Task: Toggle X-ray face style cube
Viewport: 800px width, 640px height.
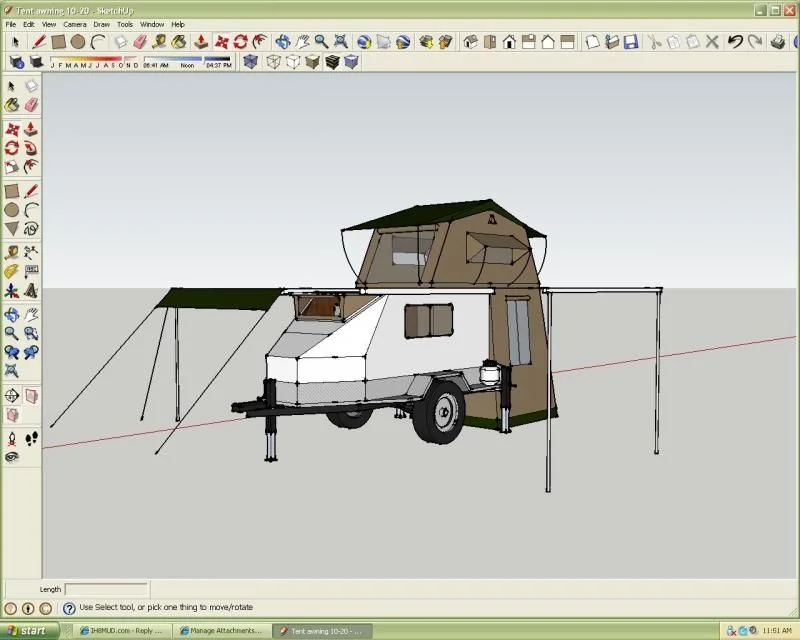Action: [250, 62]
